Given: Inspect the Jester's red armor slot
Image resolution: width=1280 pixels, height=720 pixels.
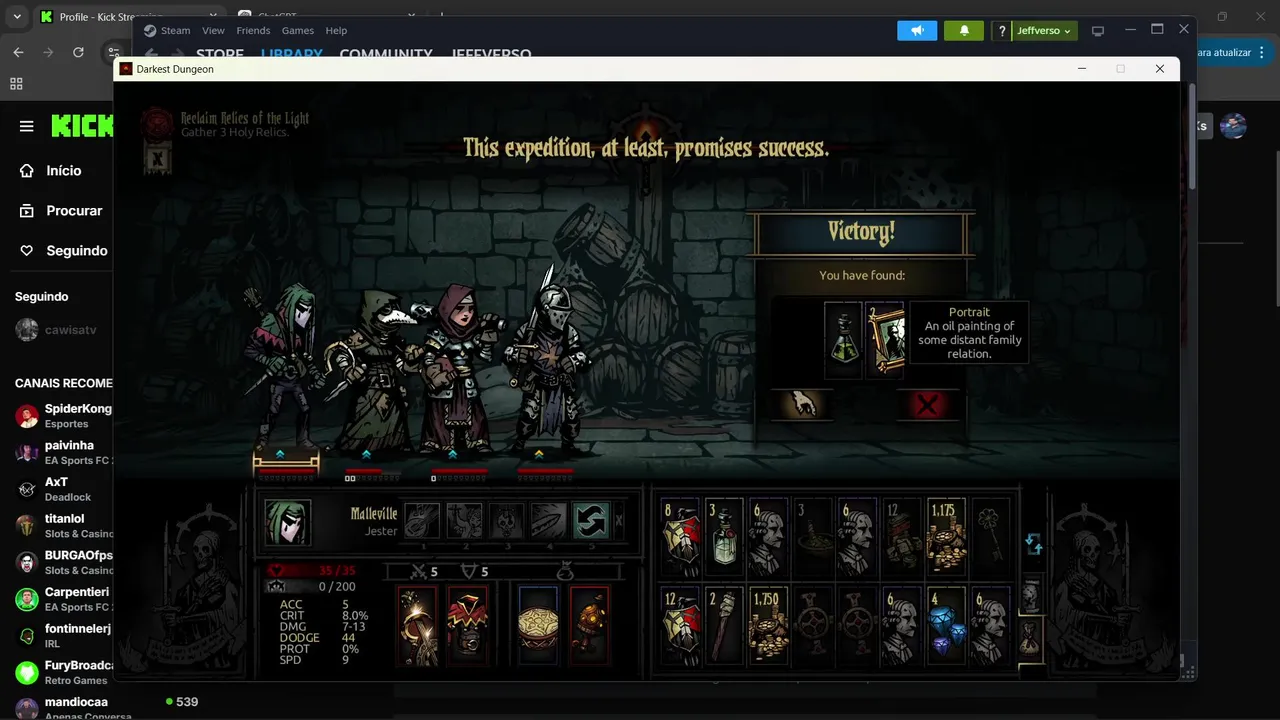Looking at the screenshot, I should pos(467,626).
